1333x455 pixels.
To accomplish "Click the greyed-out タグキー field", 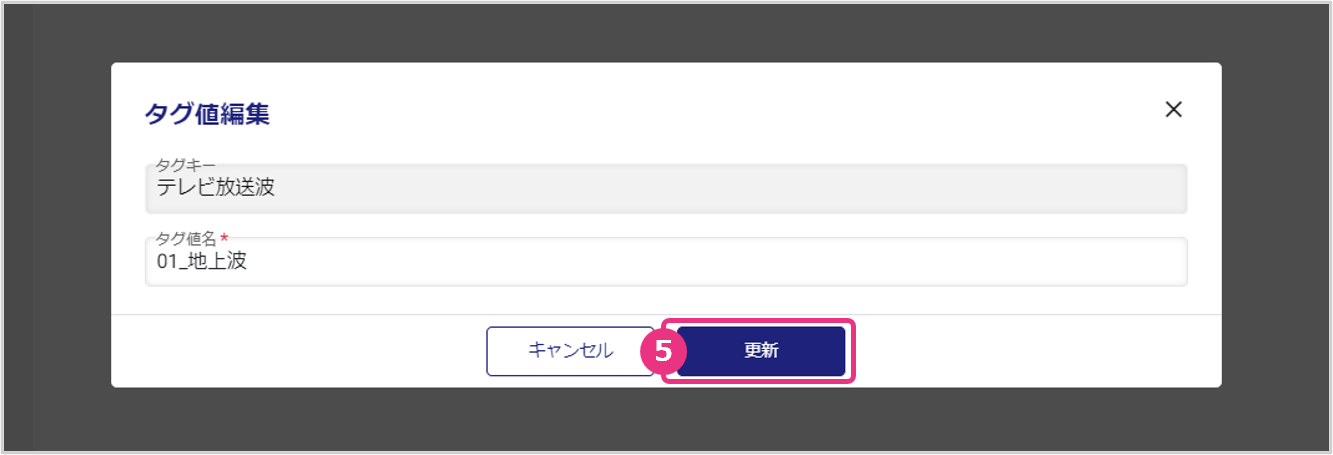I will (x=665, y=188).
